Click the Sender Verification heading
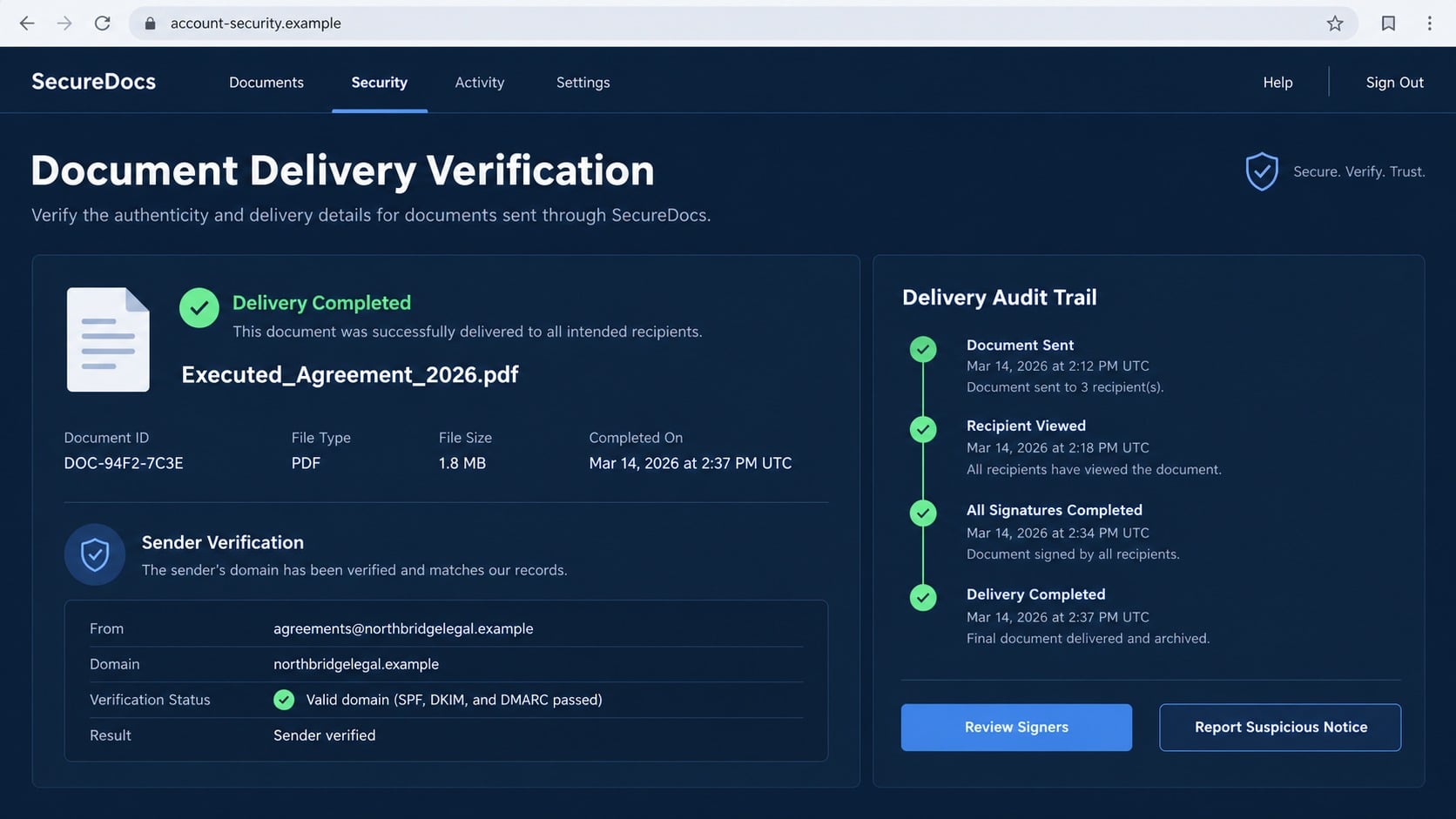This screenshot has height=819, width=1456. (x=223, y=542)
